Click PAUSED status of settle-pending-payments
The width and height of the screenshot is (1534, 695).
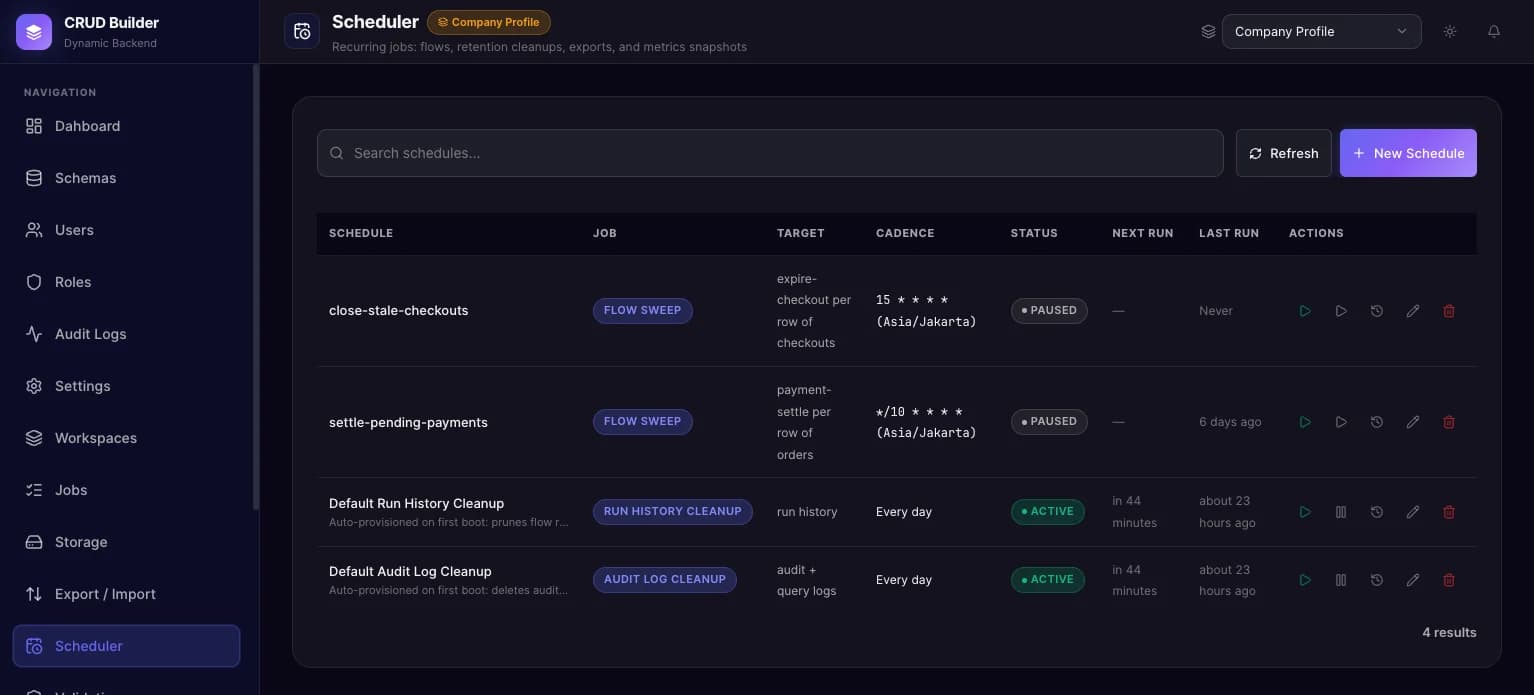(x=1049, y=421)
